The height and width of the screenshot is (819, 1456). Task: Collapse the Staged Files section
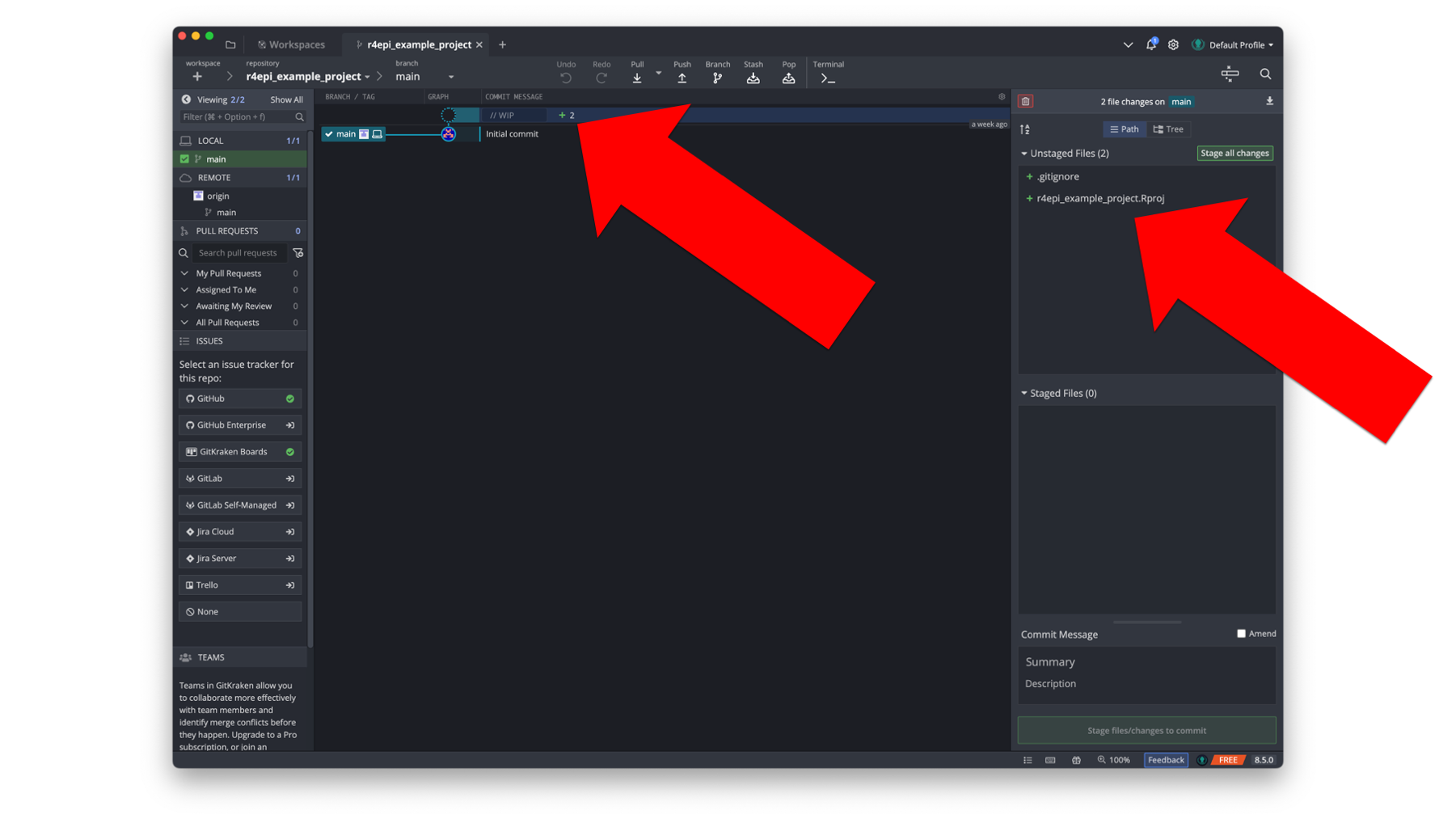tap(1024, 393)
